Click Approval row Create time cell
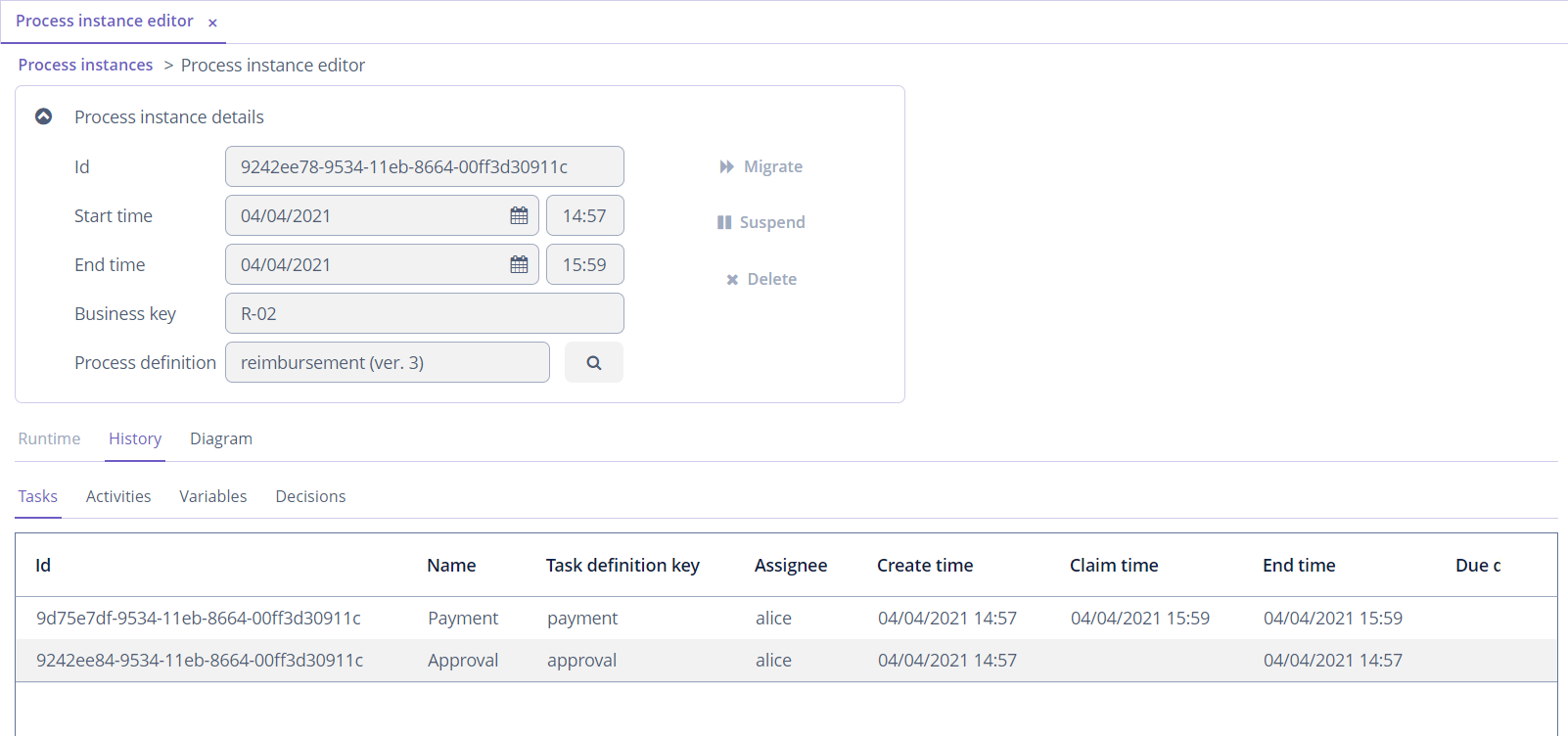The height and width of the screenshot is (736, 1568). tap(947, 660)
